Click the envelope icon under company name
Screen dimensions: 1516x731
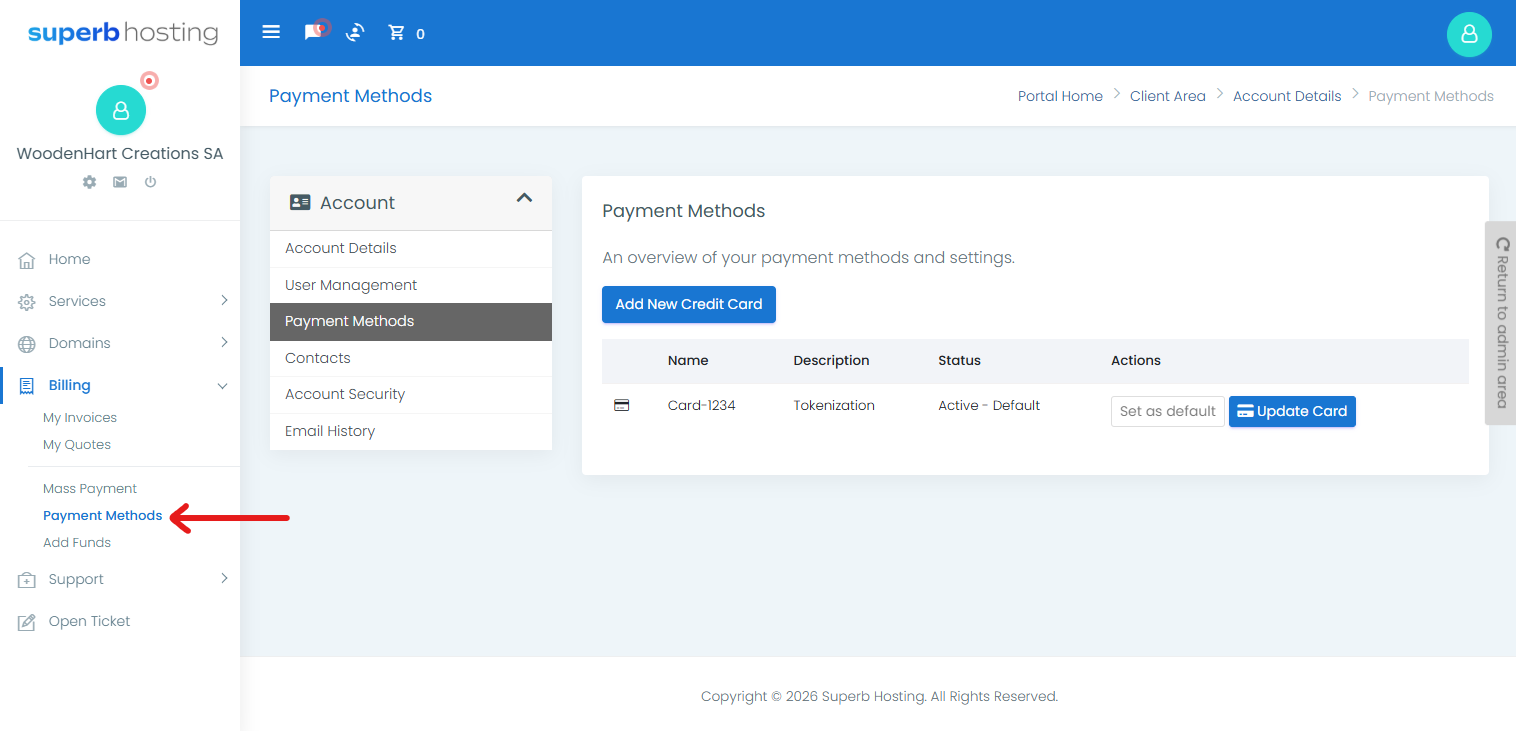coord(120,182)
